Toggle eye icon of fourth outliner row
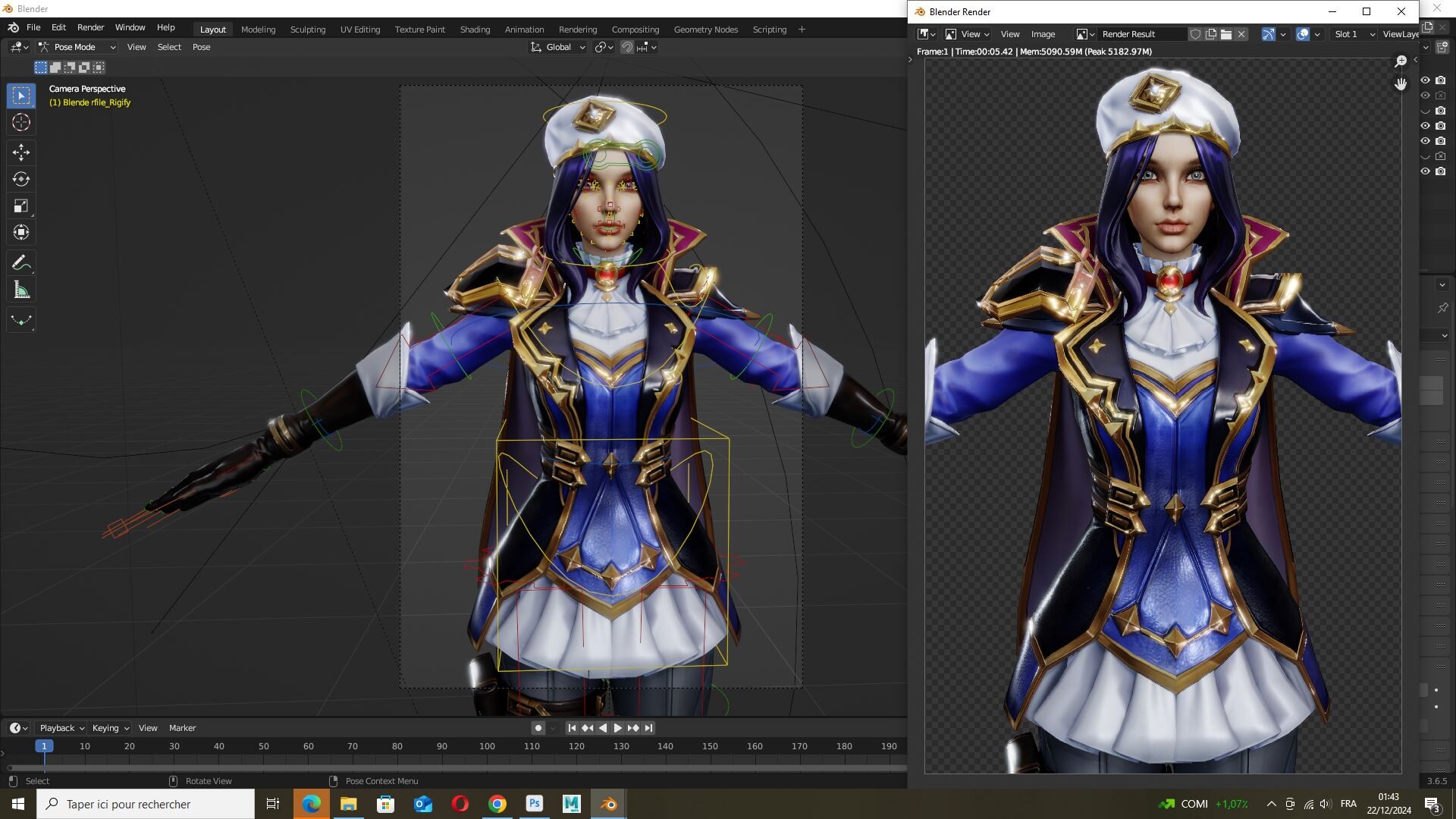 1425,126
